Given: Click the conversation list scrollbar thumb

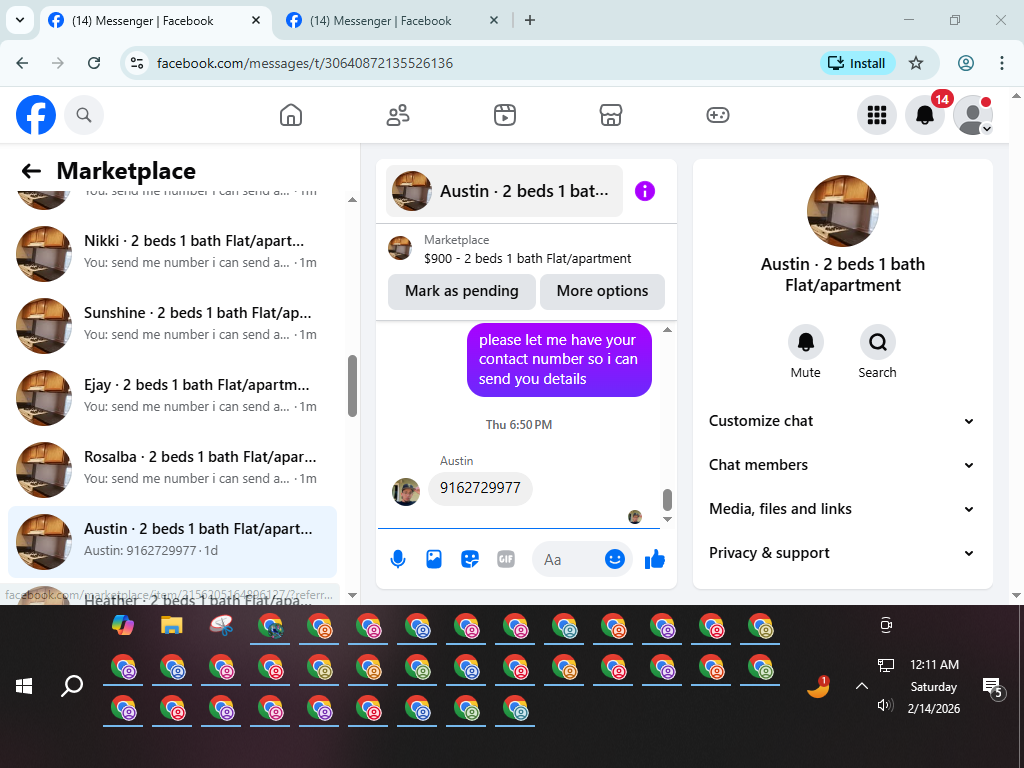Looking at the screenshot, I should click(353, 385).
